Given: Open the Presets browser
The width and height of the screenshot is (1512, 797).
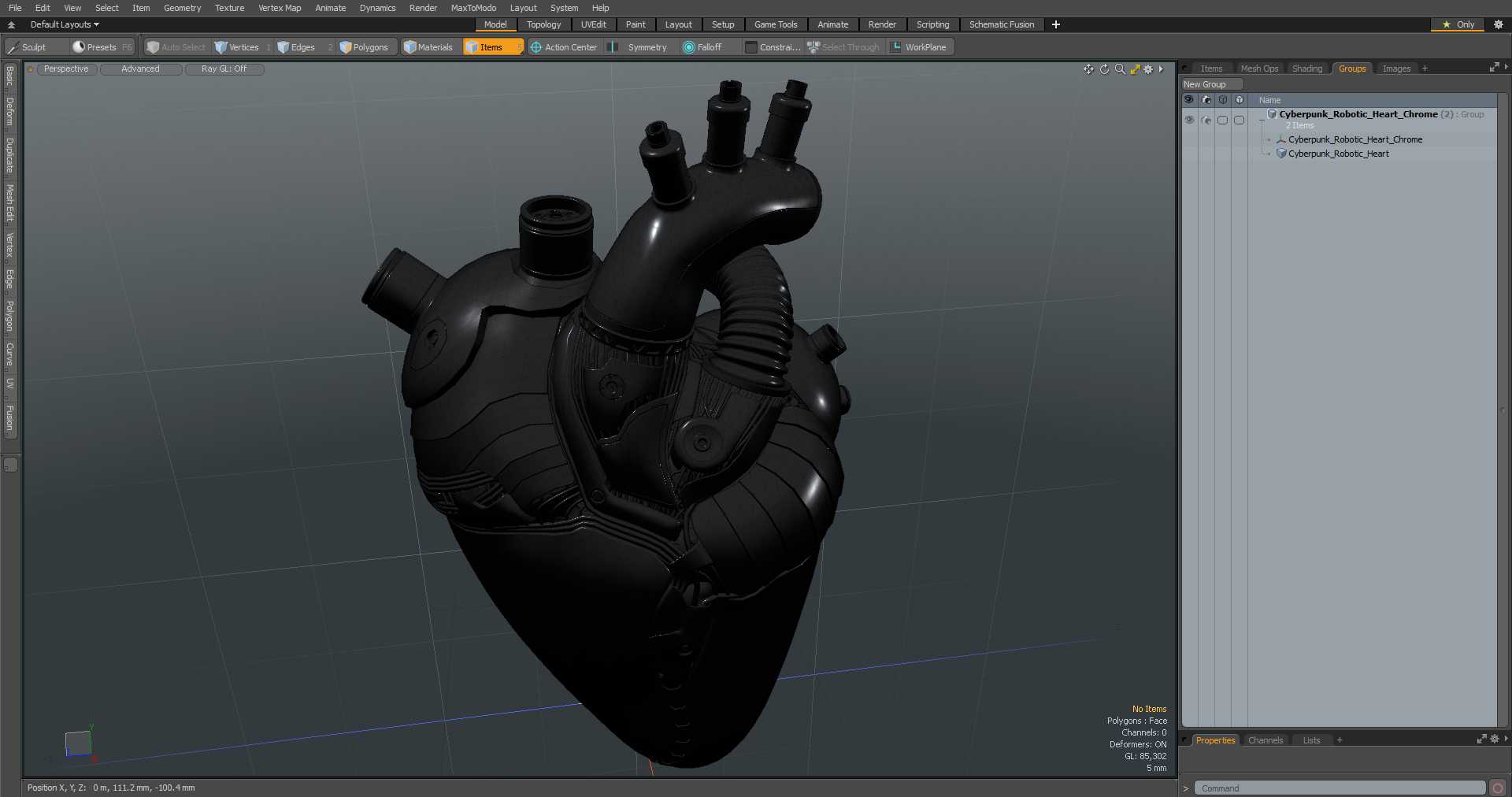Looking at the screenshot, I should (x=102, y=47).
